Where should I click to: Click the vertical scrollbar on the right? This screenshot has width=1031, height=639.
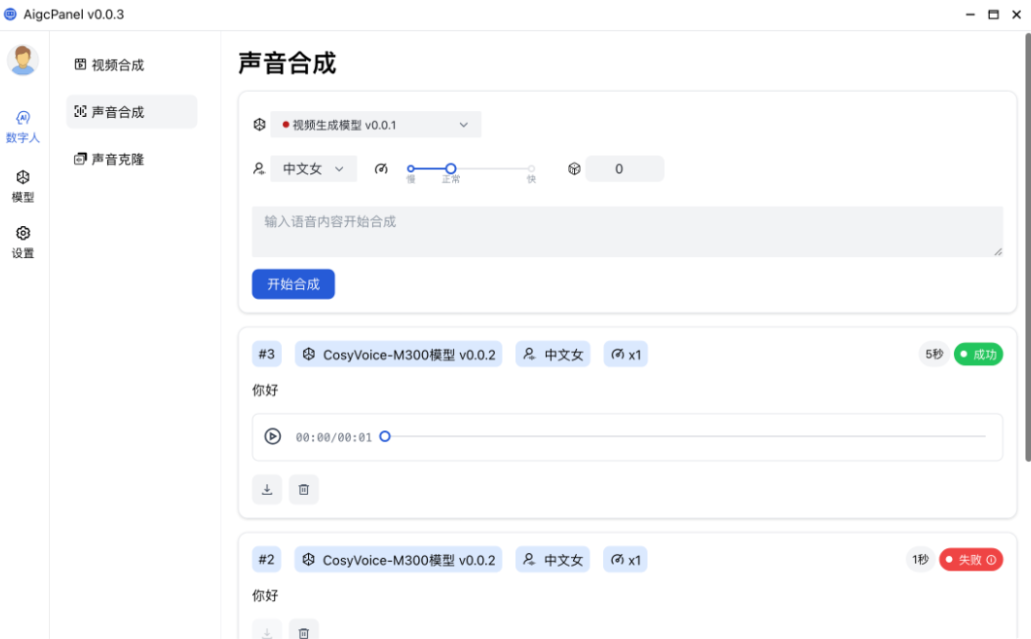coord(1028,247)
